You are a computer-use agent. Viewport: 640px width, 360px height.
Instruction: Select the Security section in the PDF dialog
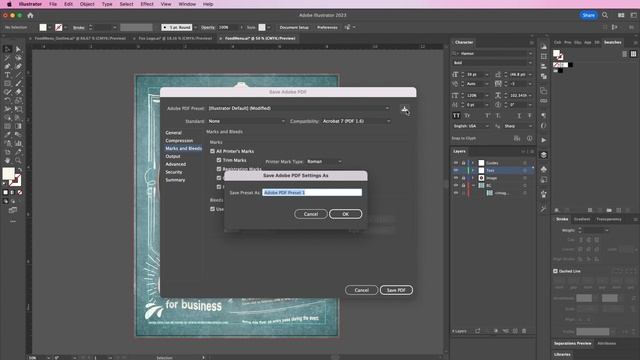pyautogui.click(x=174, y=172)
